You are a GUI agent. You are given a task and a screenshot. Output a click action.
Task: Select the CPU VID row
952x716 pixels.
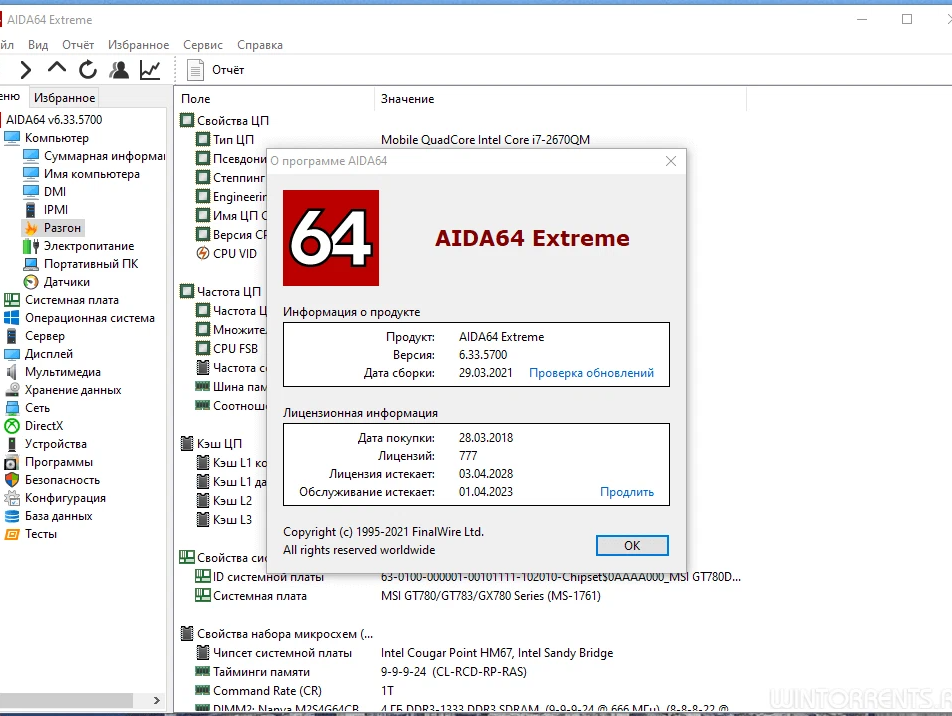pos(226,253)
